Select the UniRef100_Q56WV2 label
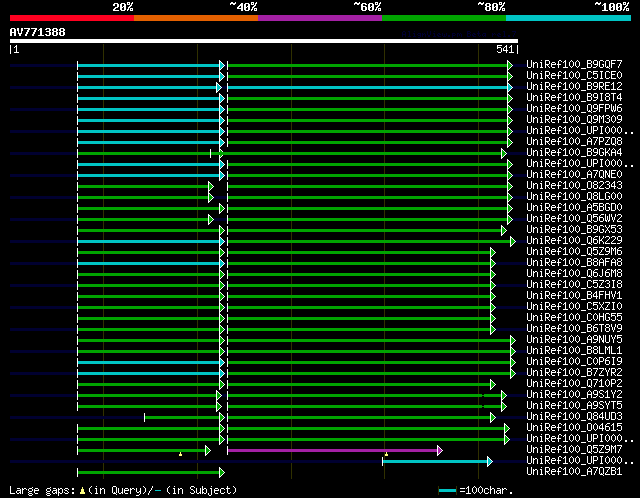 coord(574,219)
